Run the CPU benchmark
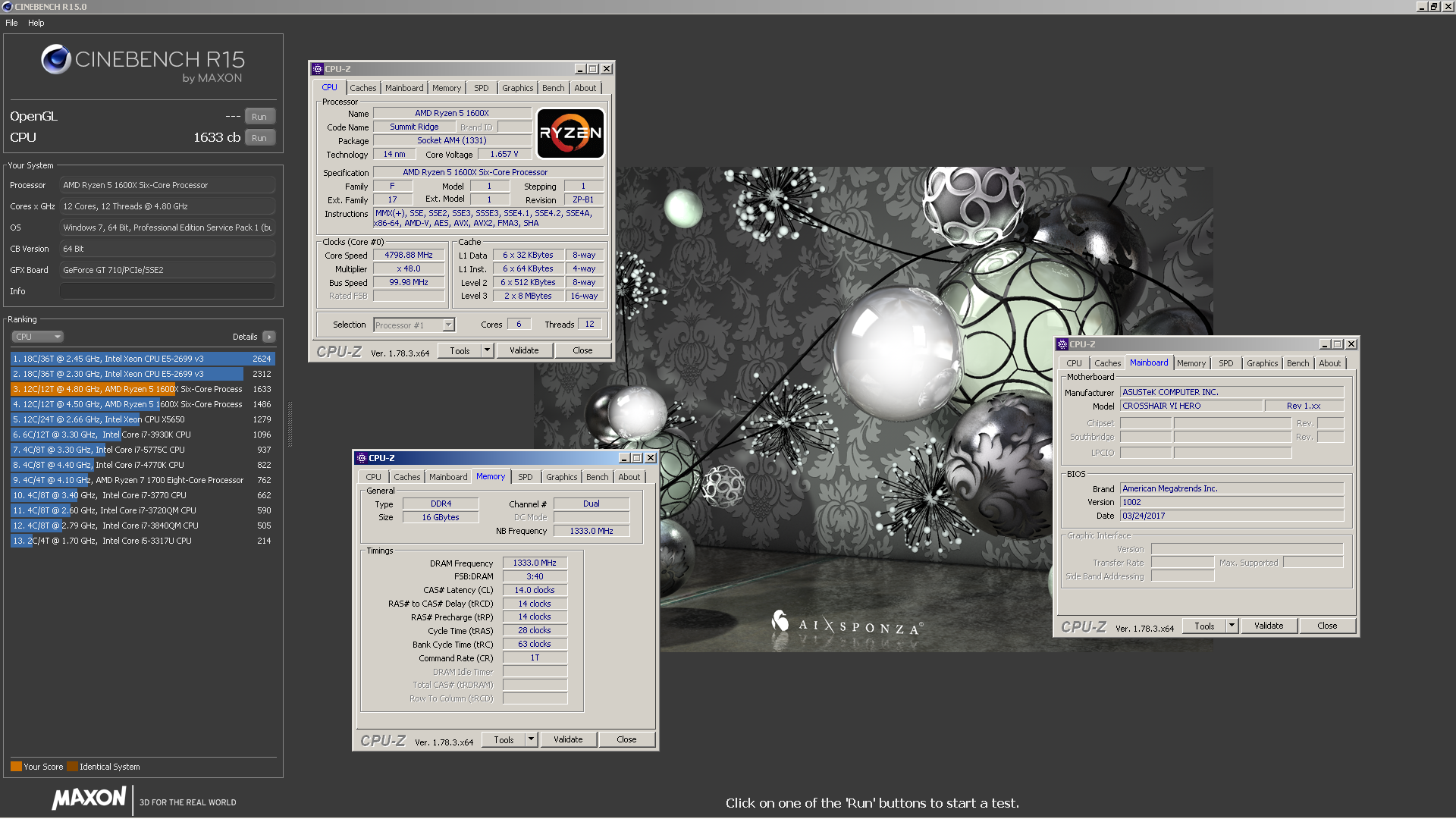The height and width of the screenshot is (819, 1456). pyautogui.click(x=259, y=138)
